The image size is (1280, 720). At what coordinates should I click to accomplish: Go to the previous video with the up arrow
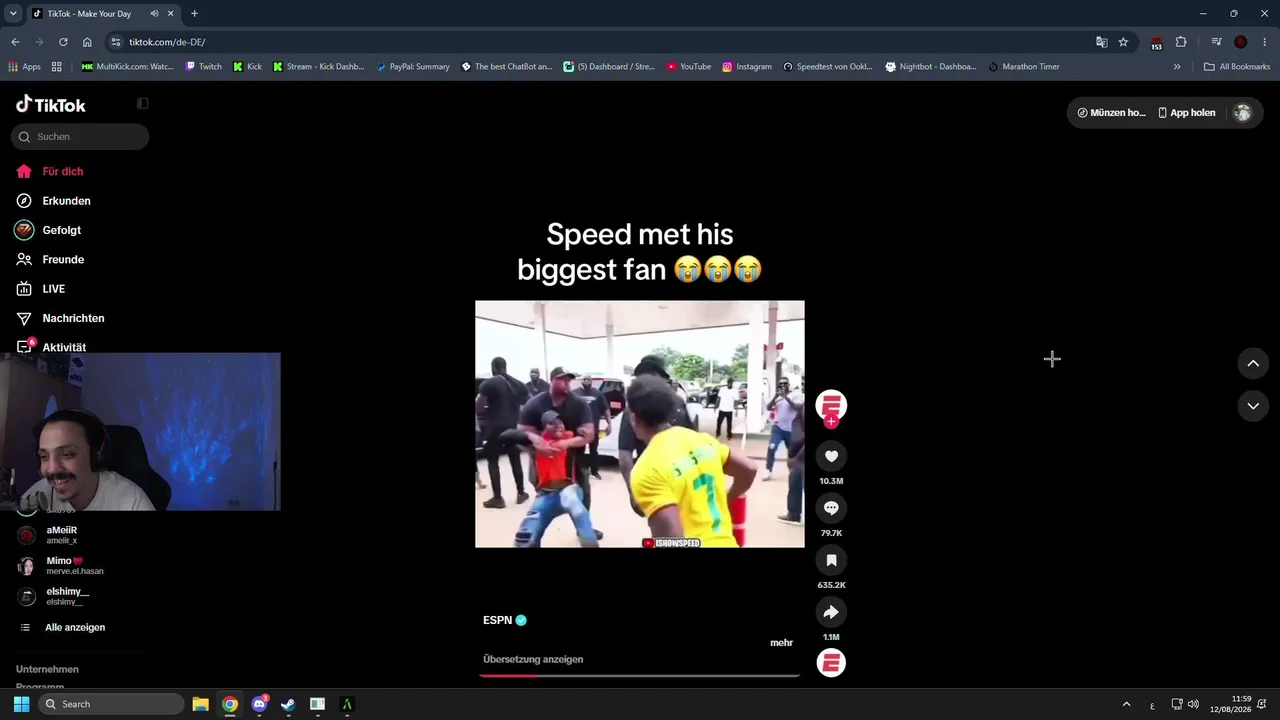pyautogui.click(x=1253, y=363)
